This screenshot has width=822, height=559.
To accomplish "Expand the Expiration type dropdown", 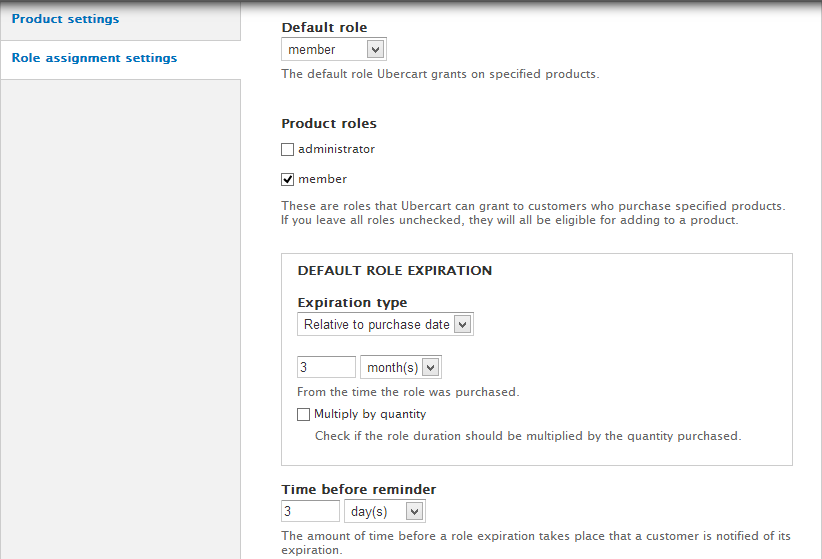I will [385, 325].
